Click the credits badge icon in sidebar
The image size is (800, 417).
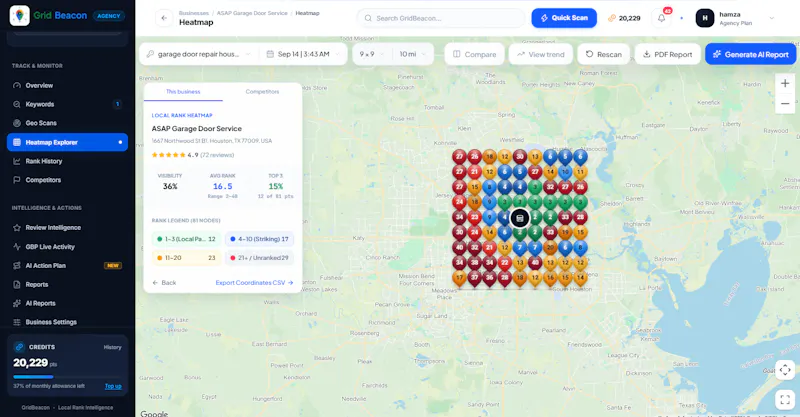tap(19, 347)
